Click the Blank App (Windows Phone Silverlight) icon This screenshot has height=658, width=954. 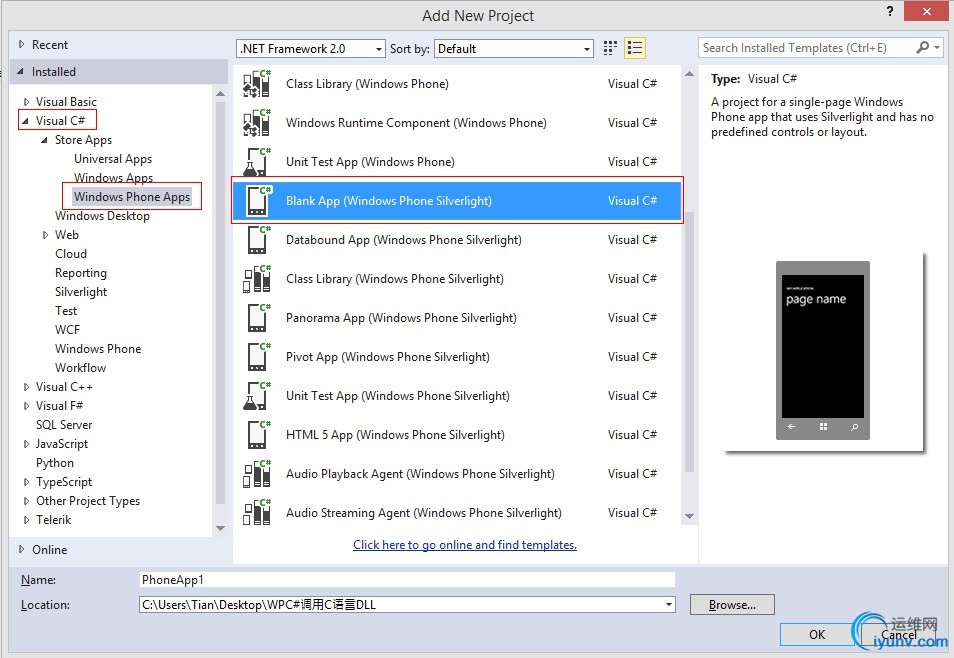[x=258, y=200]
